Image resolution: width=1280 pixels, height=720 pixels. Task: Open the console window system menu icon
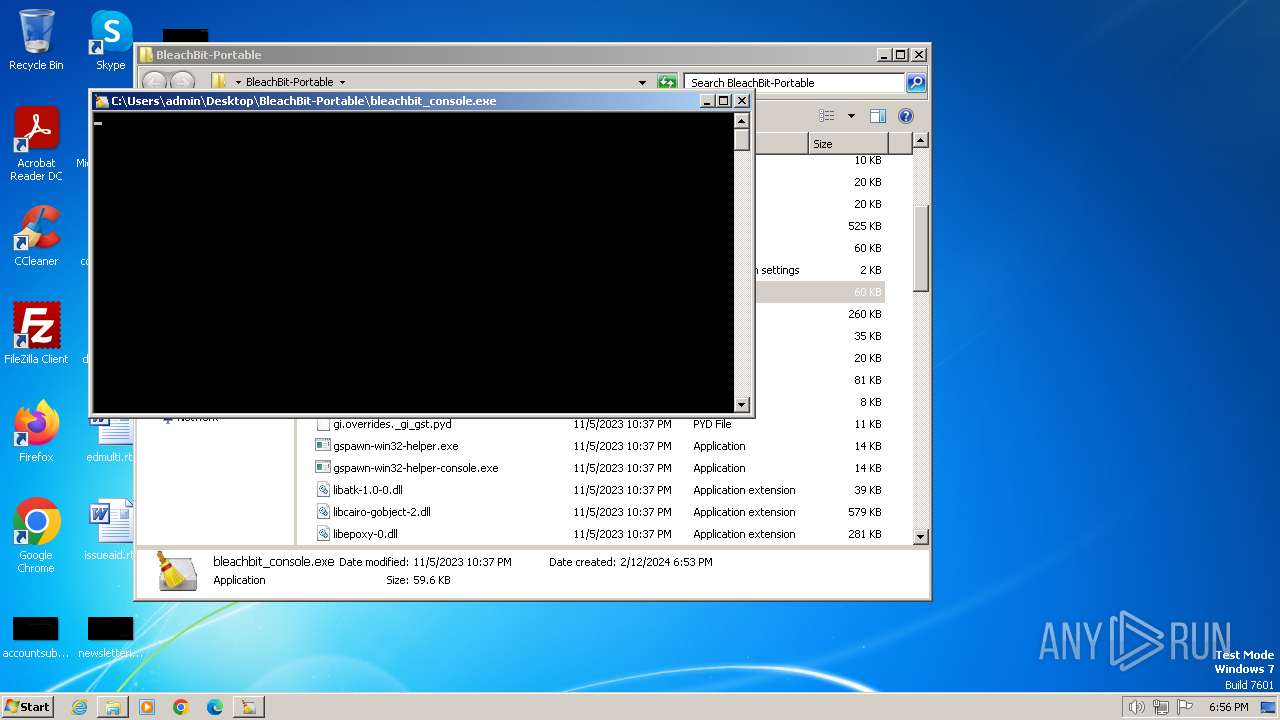(101, 101)
